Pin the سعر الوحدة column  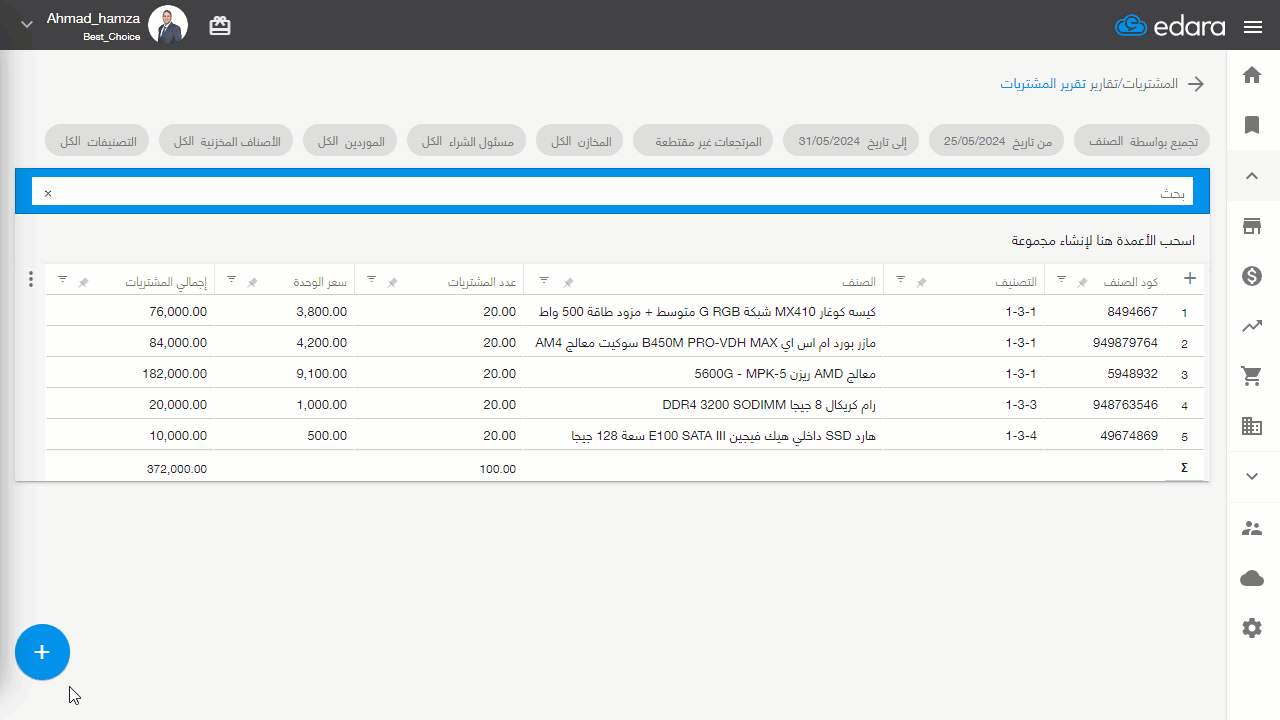252,283
